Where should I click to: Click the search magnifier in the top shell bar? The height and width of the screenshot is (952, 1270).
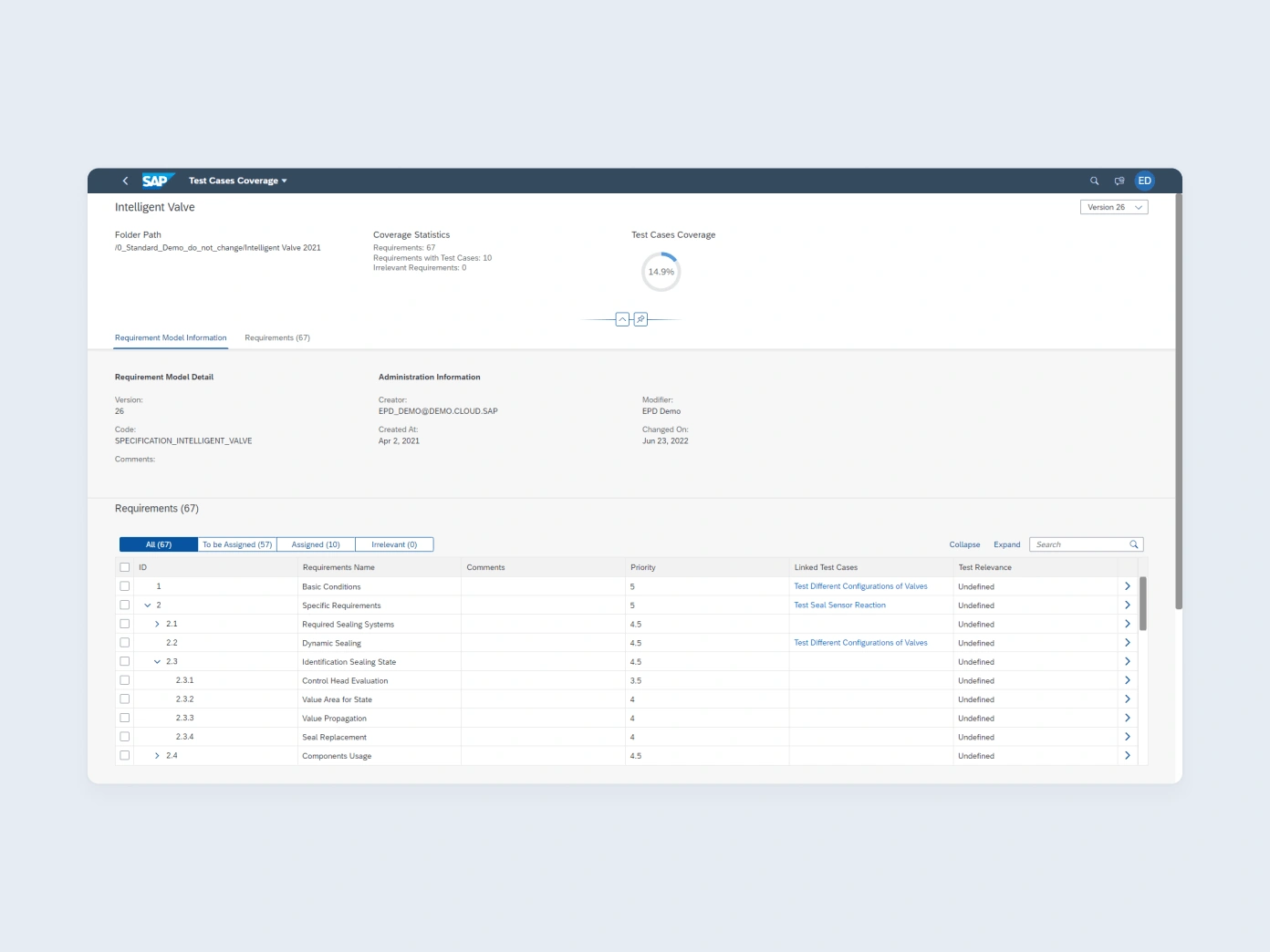tap(1094, 181)
